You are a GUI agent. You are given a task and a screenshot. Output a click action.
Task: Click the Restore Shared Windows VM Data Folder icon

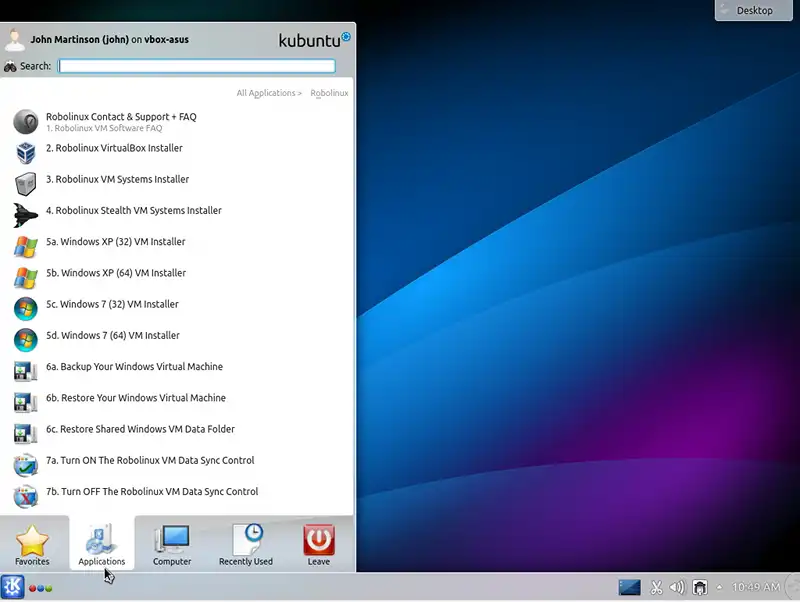(26, 434)
